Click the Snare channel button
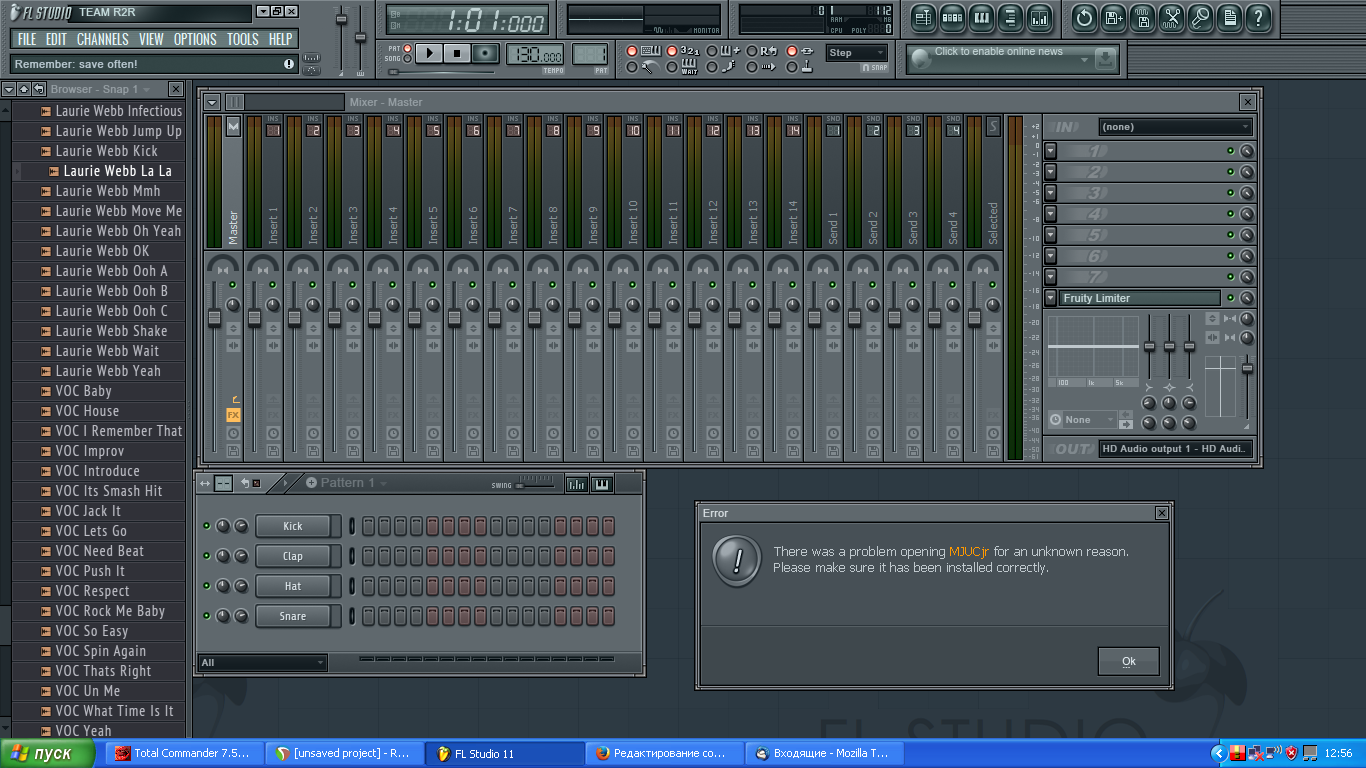1366x768 pixels. [x=293, y=616]
